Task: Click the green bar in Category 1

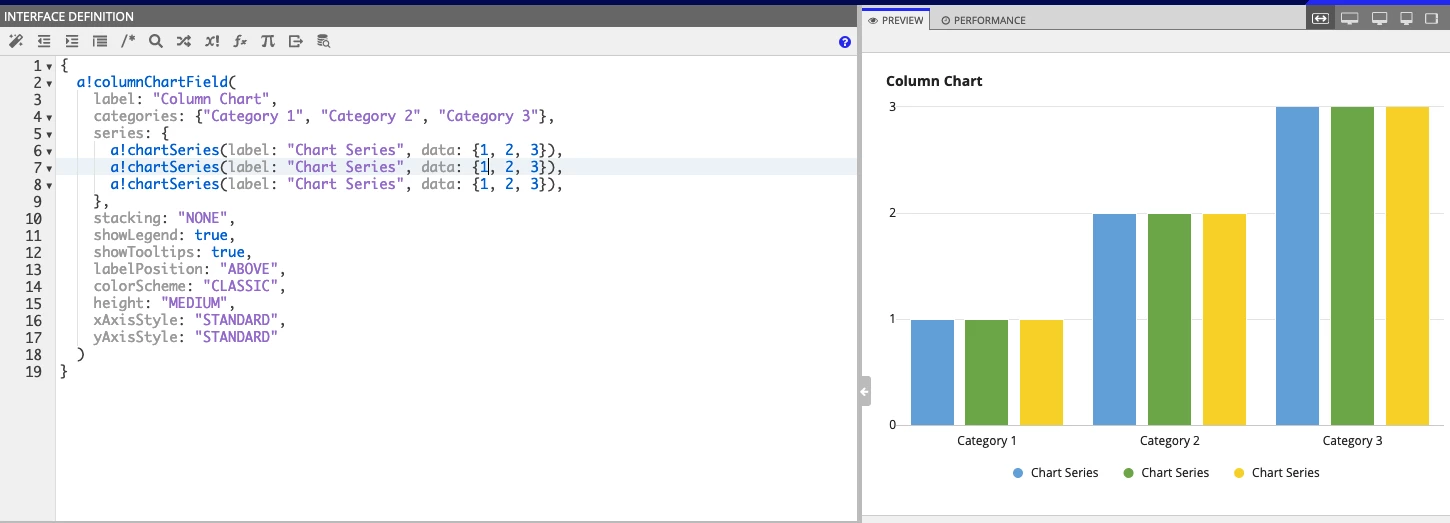Action: click(x=986, y=372)
